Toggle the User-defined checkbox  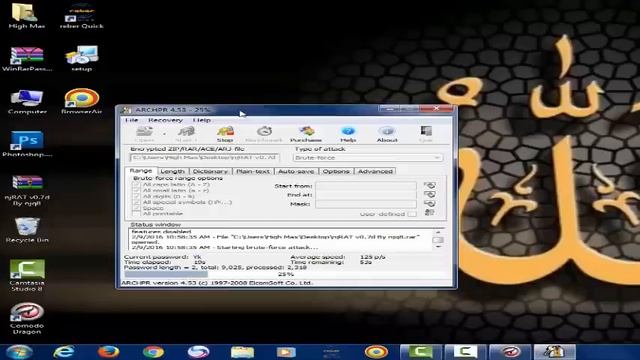click(412, 214)
